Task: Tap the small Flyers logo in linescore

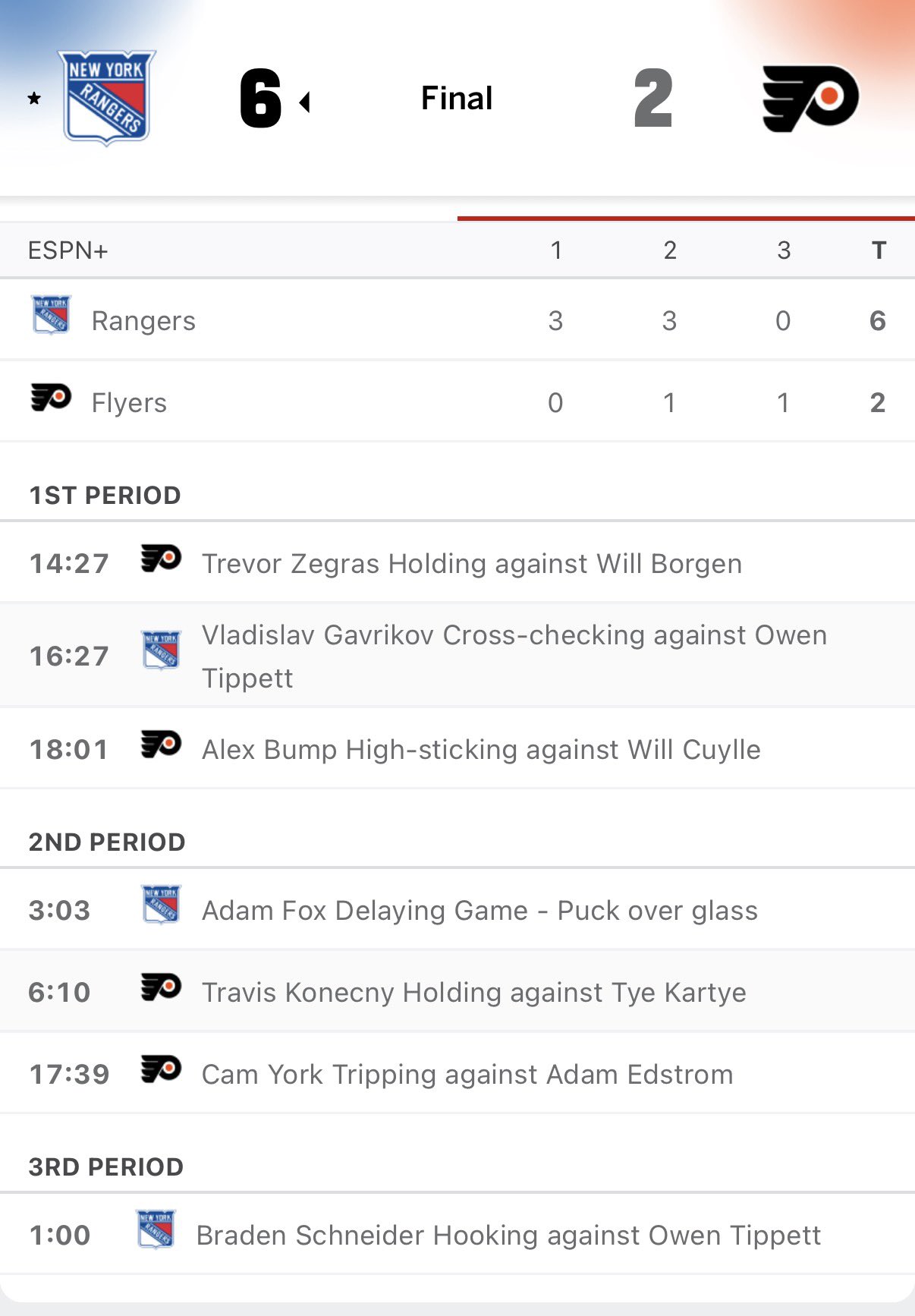Action: pos(51,397)
